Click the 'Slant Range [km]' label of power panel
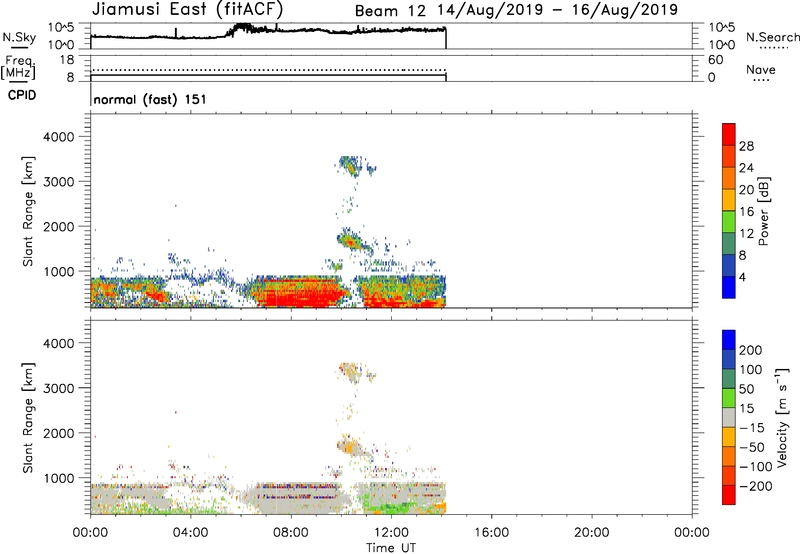This screenshot has width=800, height=554. (28, 211)
